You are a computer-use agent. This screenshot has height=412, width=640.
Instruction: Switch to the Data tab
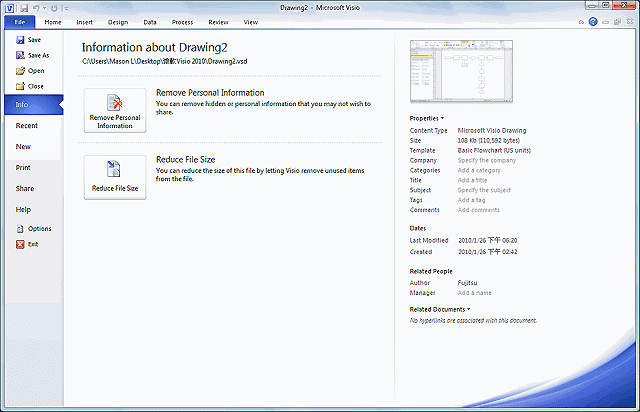pyautogui.click(x=150, y=22)
